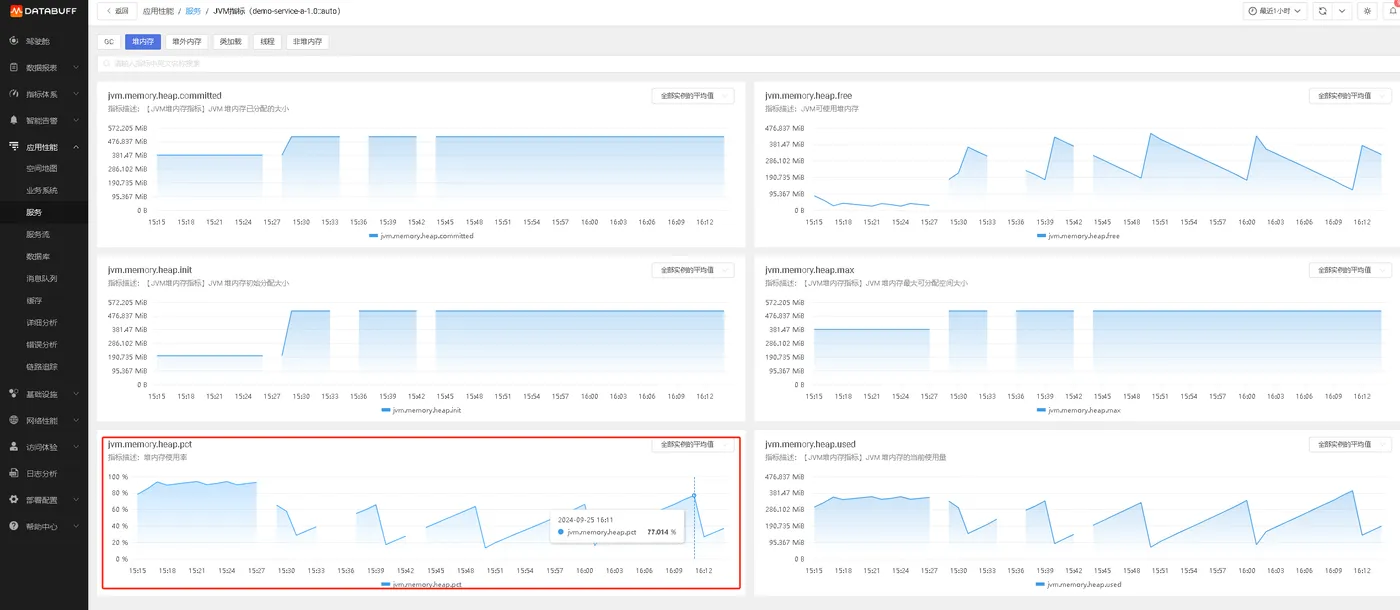Open the notification bell icon

[x=1391, y=11]
